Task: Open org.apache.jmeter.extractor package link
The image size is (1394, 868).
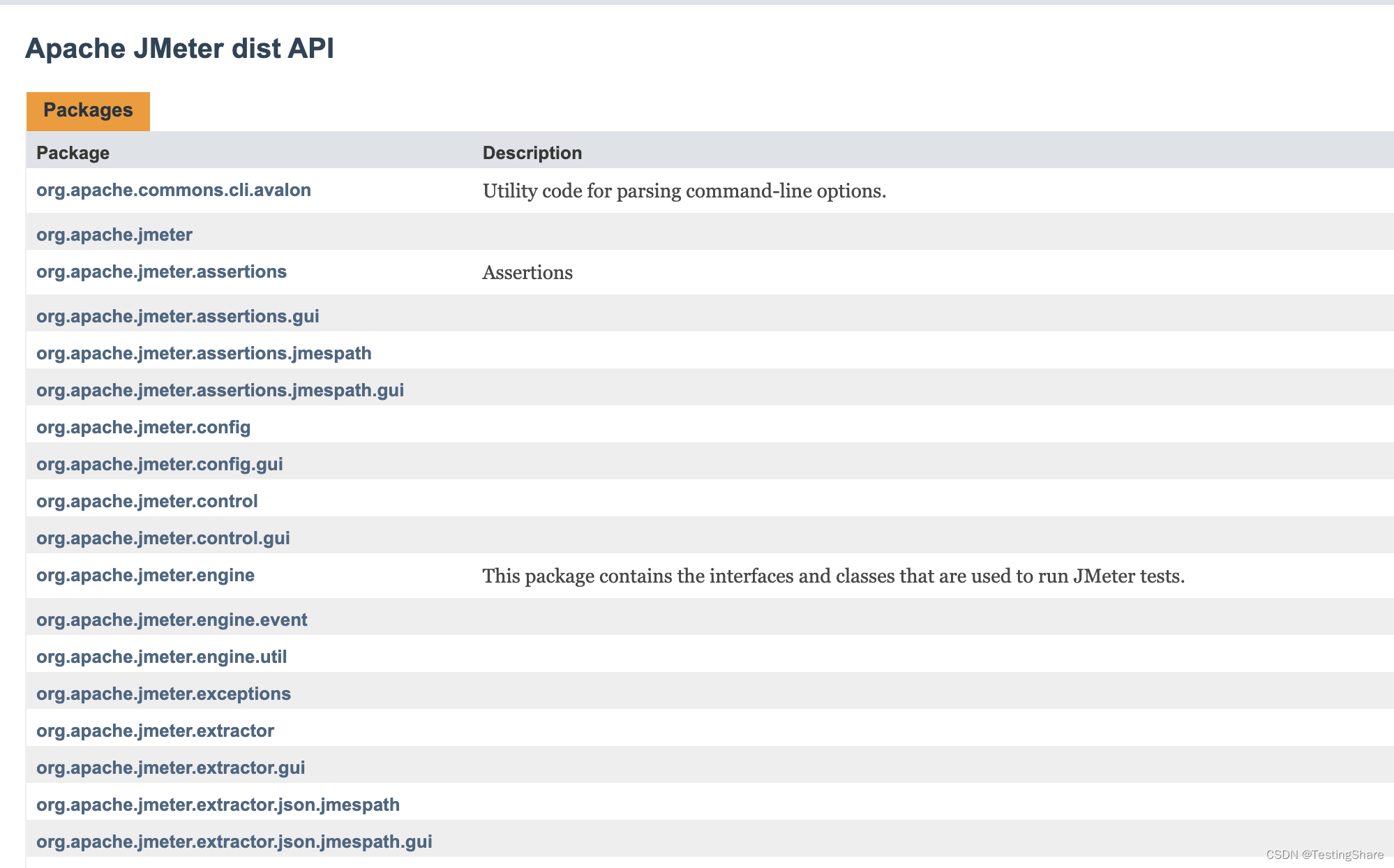Action: point(155,731)
